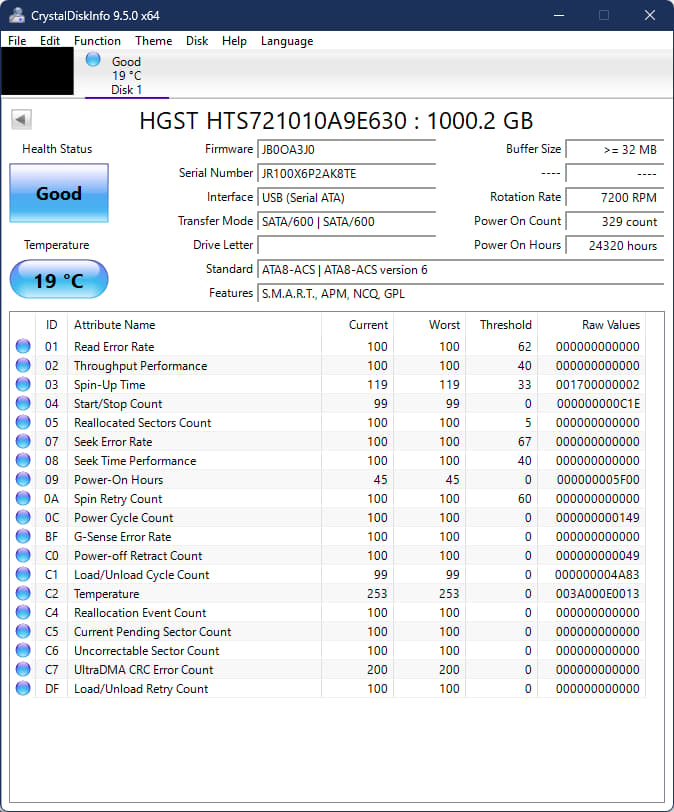
Task: Click the status orb for Spin Retry Count
Action: point(23,498)
